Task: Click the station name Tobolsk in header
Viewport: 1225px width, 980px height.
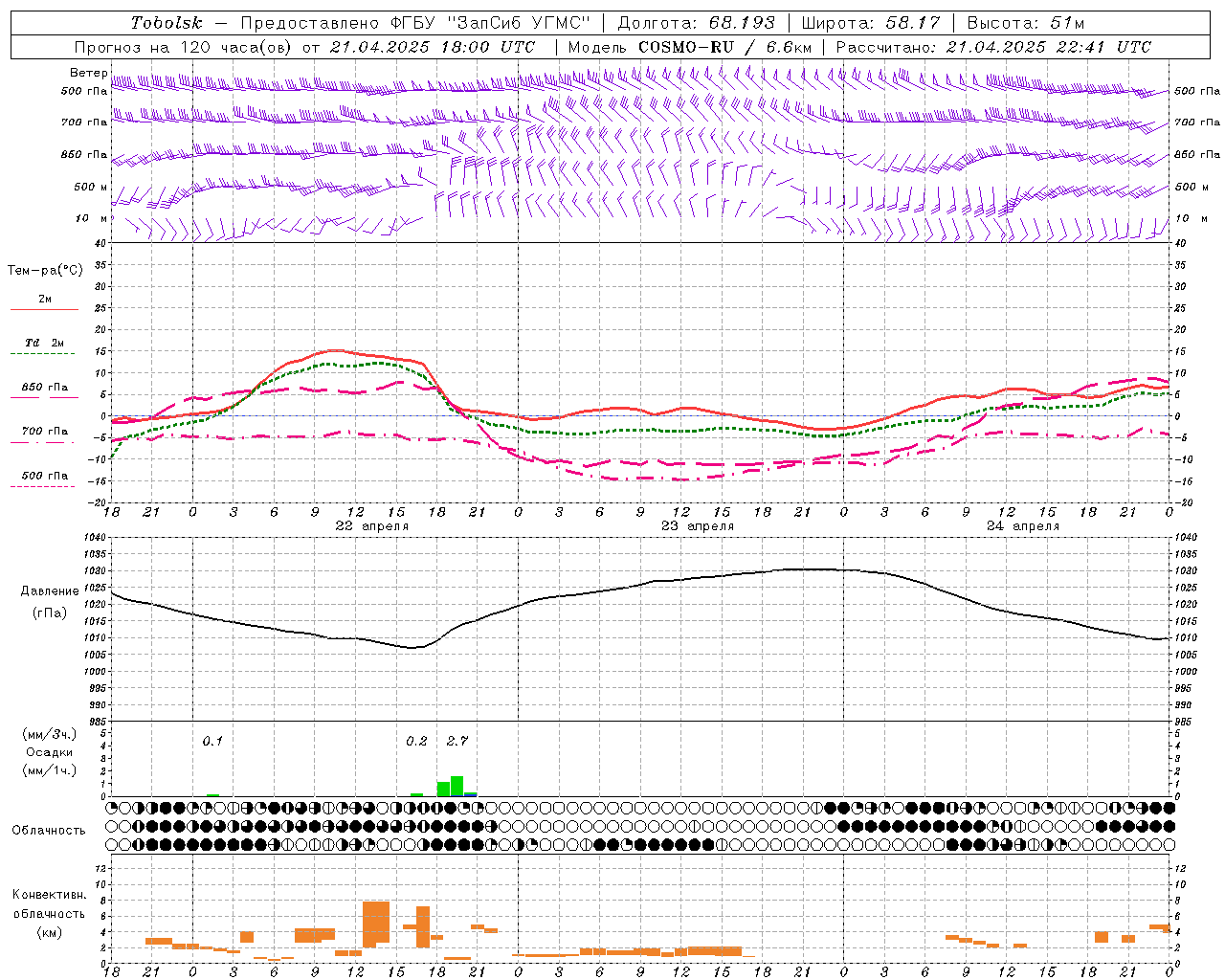Action: (167, 23)
